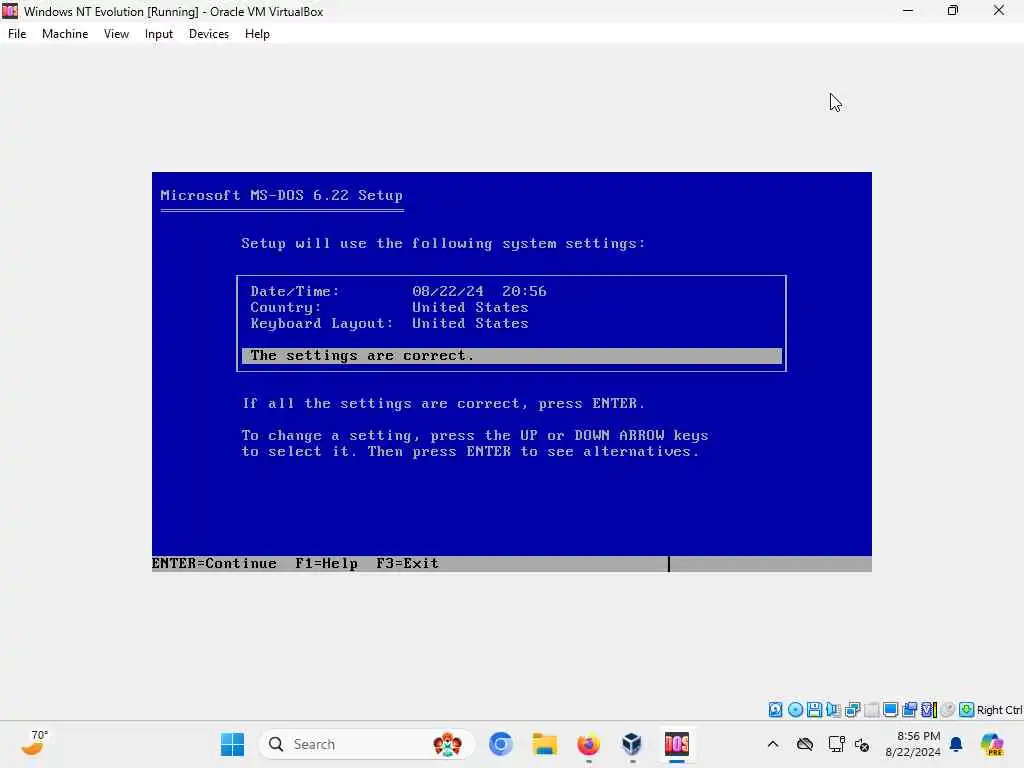This screenshot has height=768, width=1024.
Task: Click the Right Ctrl host key label
Action: tap(999, 710)
